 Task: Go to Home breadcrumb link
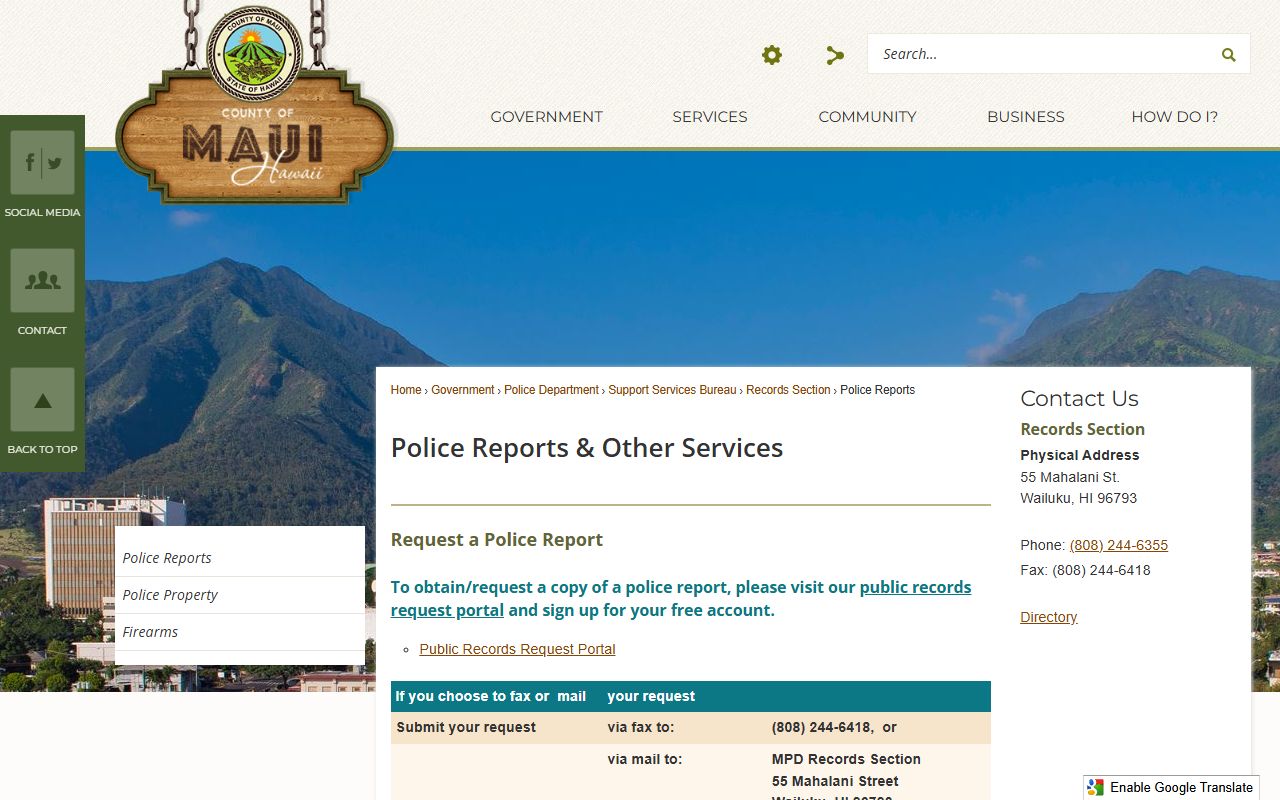[x=406, y=390]
